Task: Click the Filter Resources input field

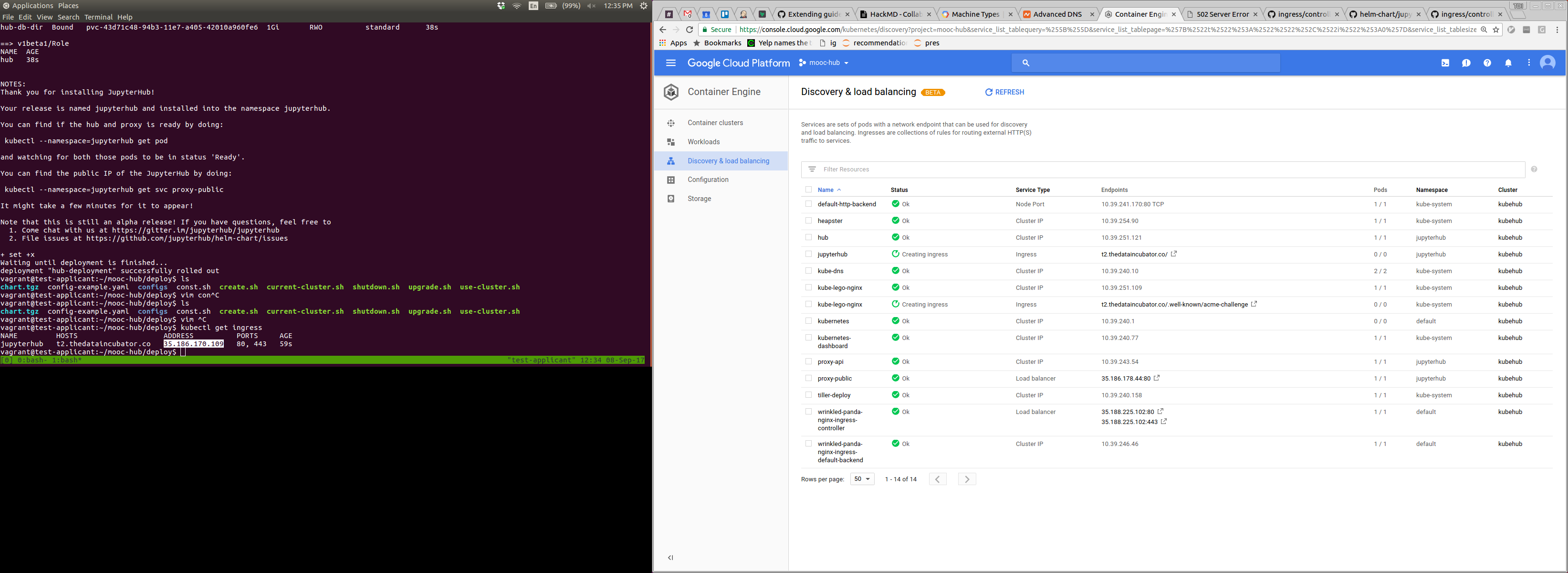Action: point(1162,170)
